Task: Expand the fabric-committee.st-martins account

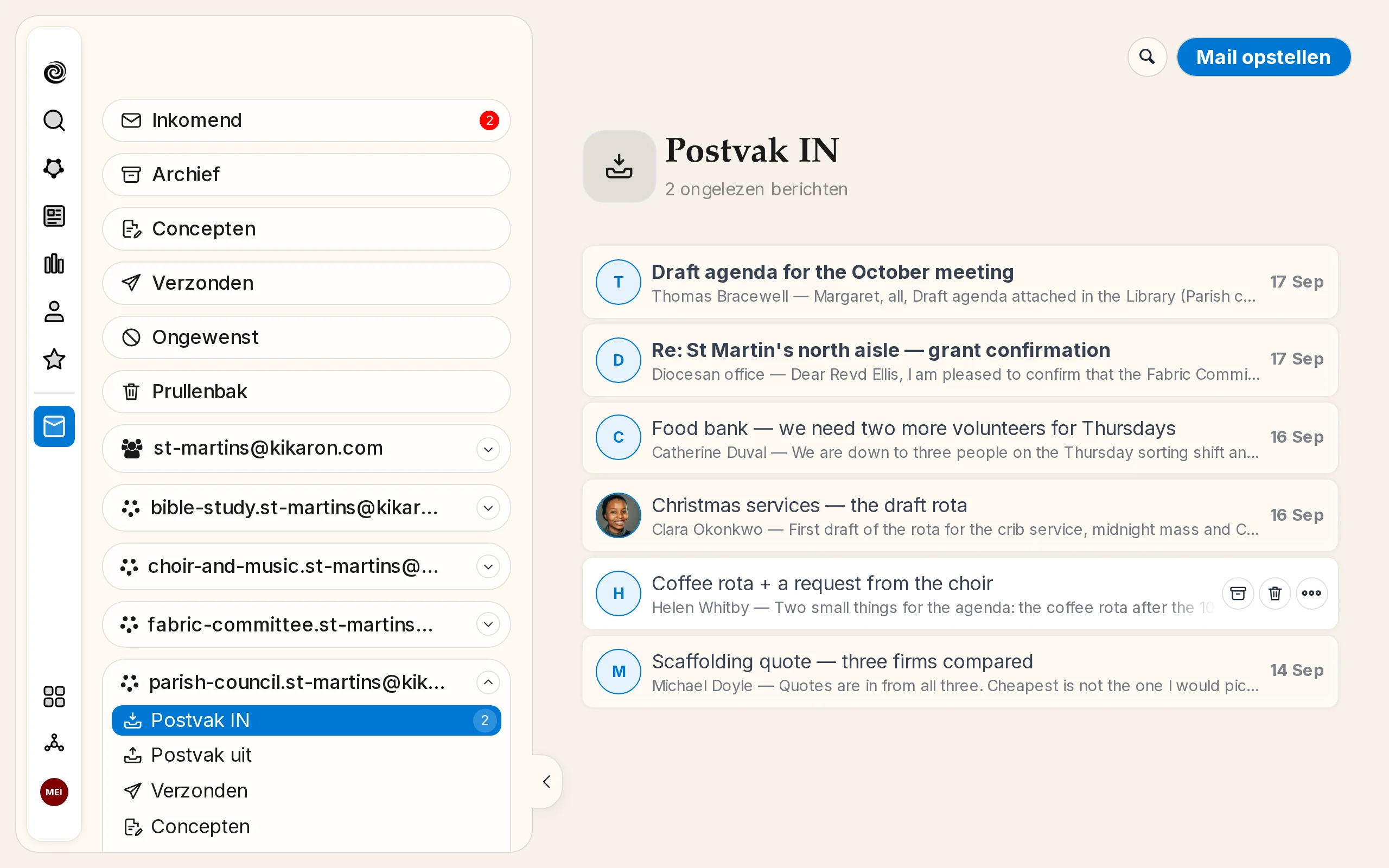Action: [x=488, y=624]
